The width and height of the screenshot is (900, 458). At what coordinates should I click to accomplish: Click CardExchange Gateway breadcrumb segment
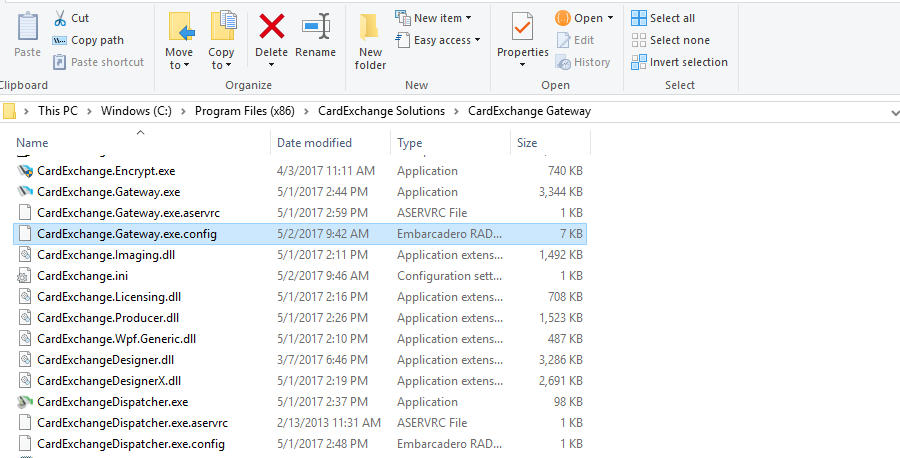[529, 111]
